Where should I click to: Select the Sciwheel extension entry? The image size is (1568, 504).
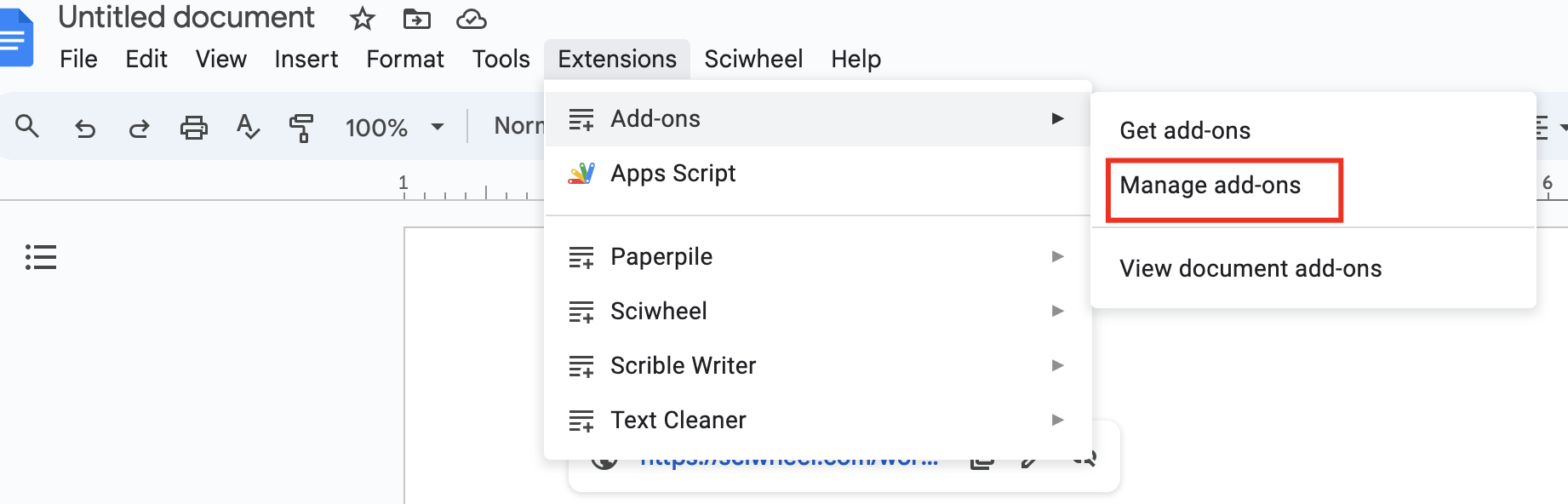(817, 311)
